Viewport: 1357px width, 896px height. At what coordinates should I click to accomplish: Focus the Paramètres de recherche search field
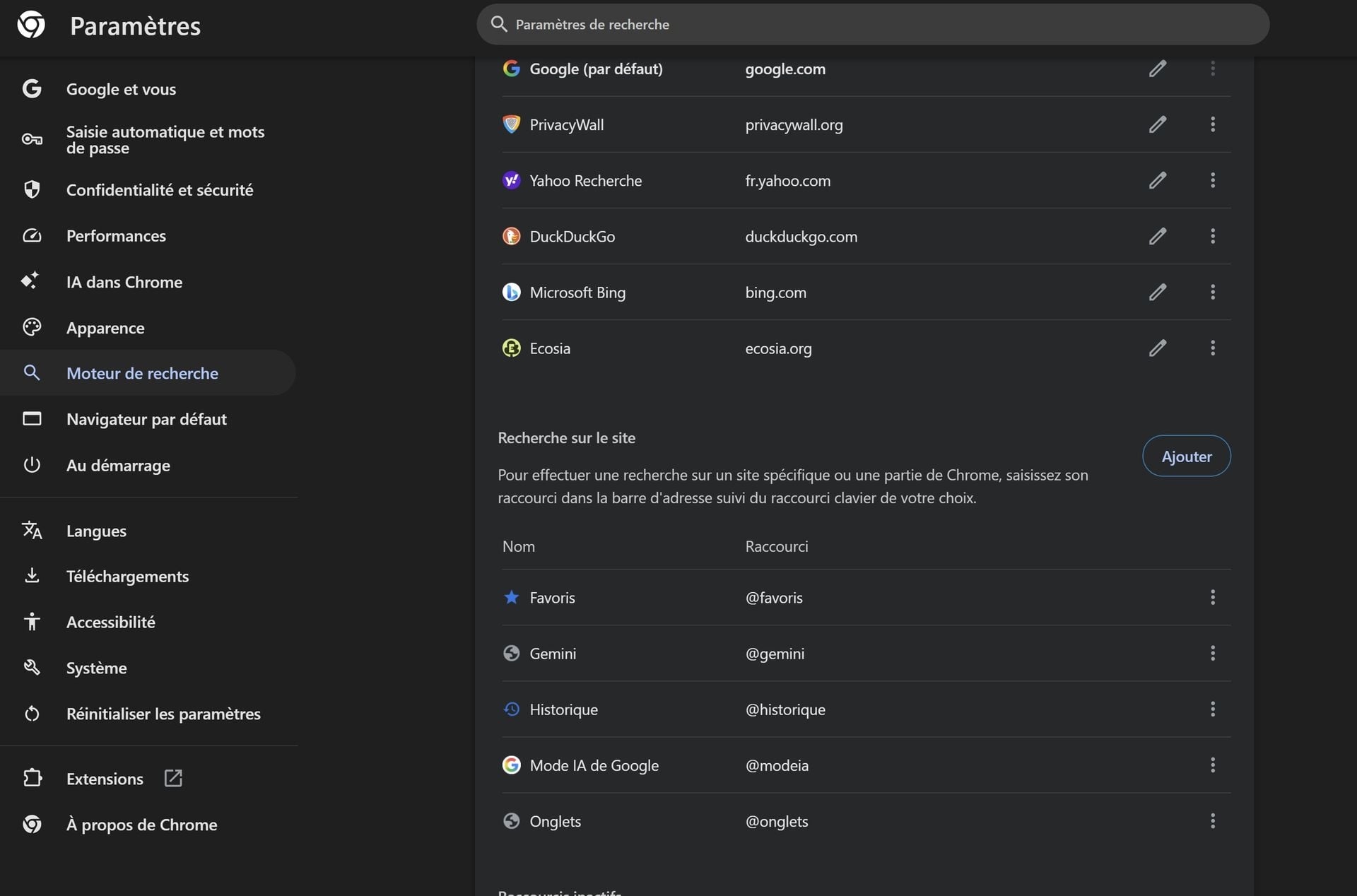point(873,24)
